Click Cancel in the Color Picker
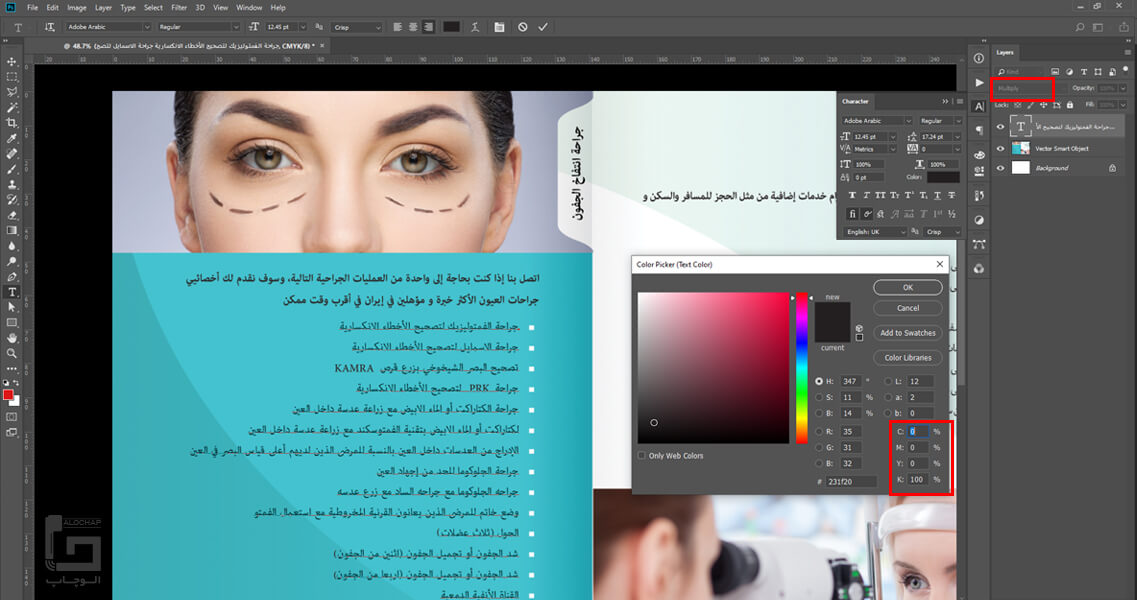 coord(908,308)
